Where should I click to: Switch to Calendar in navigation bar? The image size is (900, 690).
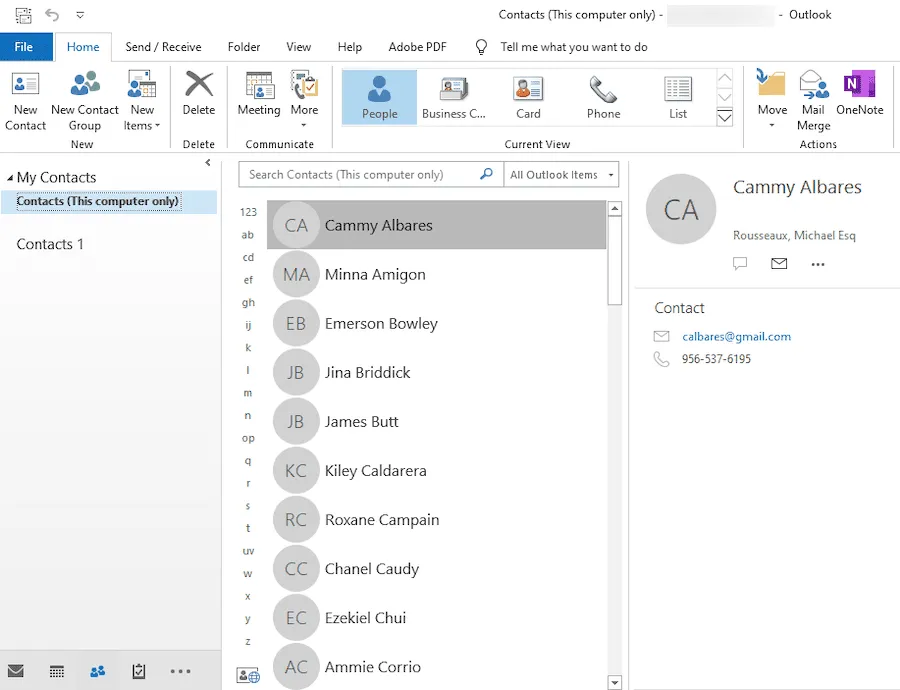click(57, 671)
